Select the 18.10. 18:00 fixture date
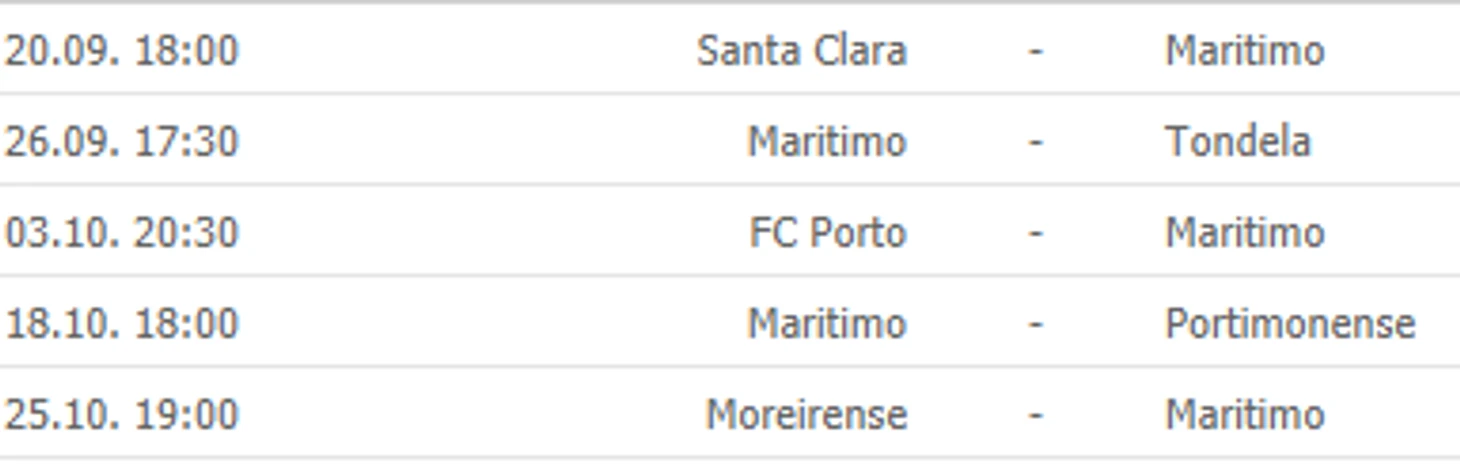 tap(121, 323)
